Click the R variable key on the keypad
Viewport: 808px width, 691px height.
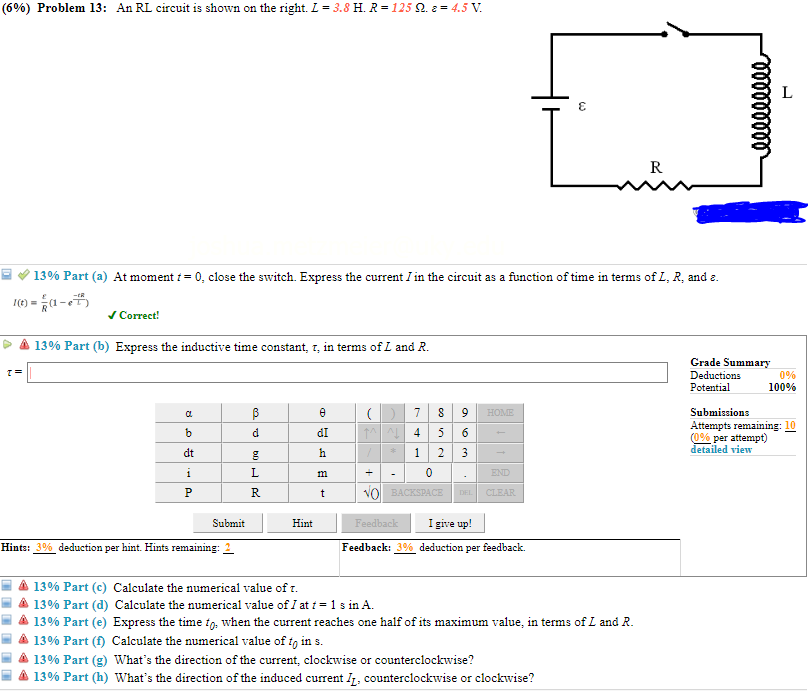click(x=254, y=492)
